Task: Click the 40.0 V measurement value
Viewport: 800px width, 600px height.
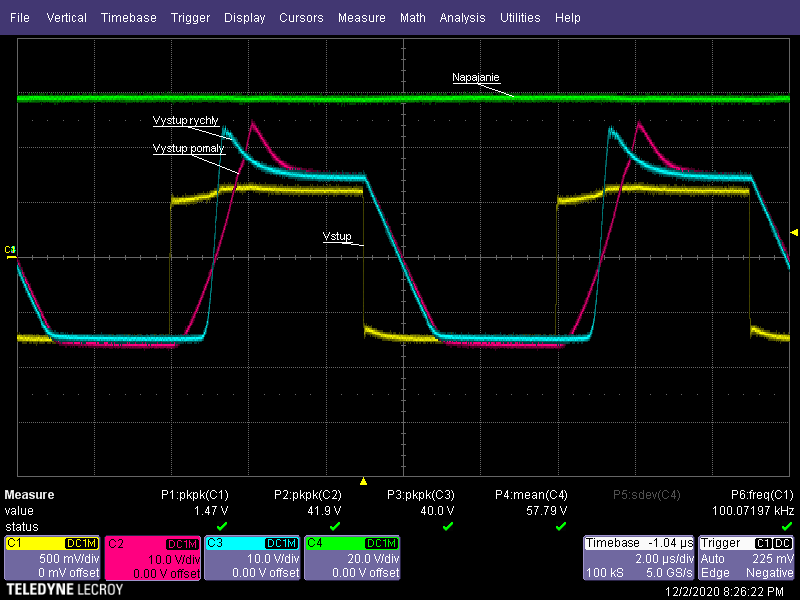Action: [x=437, y=511]
